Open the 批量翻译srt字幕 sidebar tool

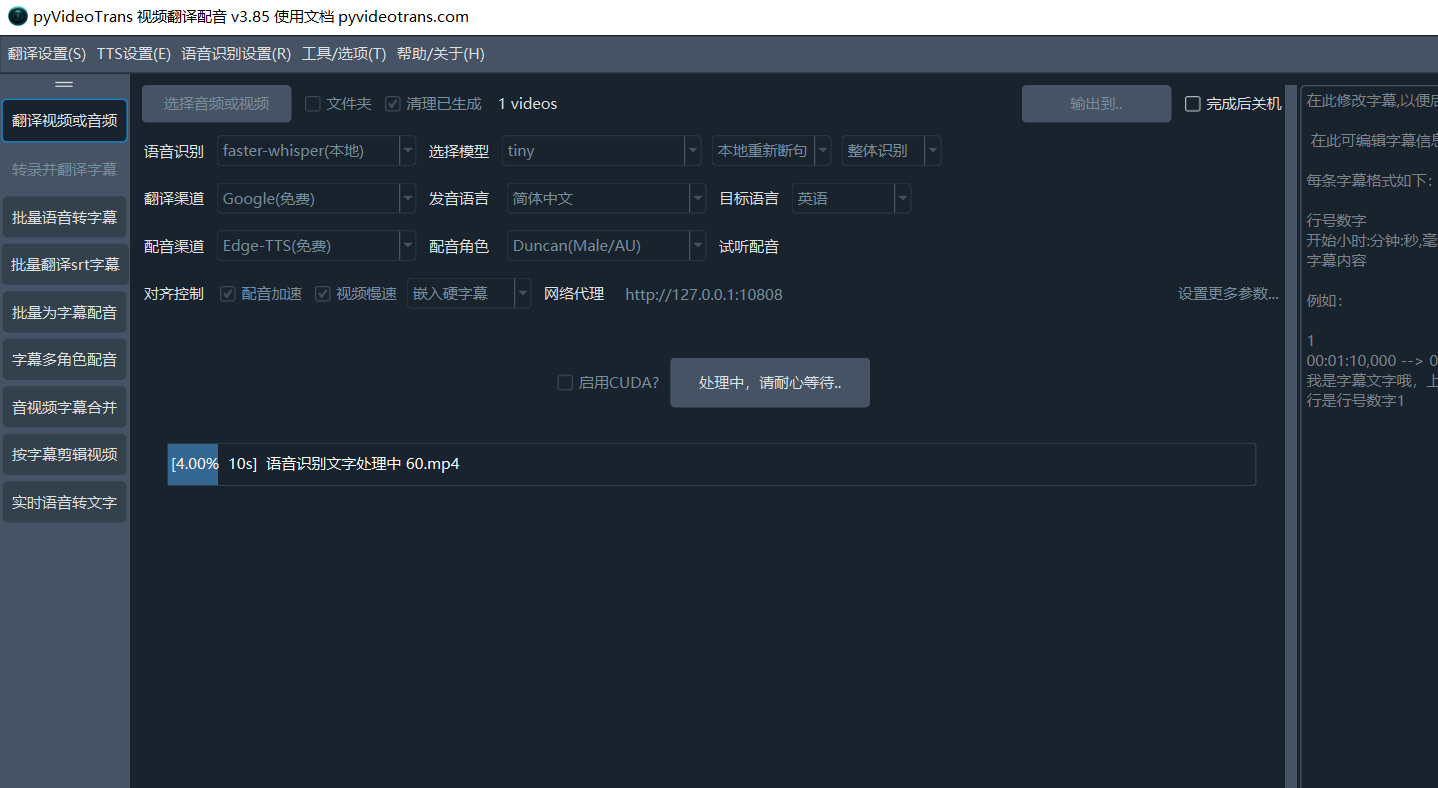point(64,265)
